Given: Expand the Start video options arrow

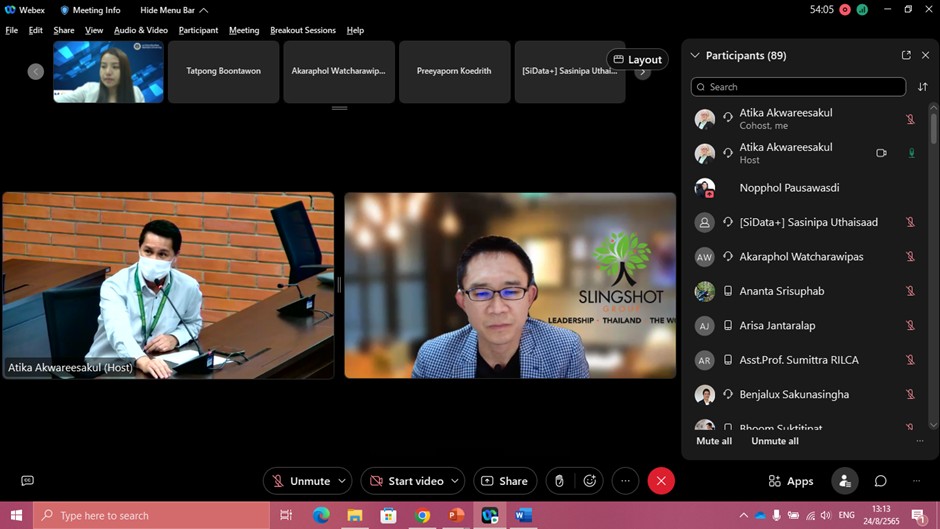Looking at the screenshot, I should pyautogui.click(x=455, y=481).
